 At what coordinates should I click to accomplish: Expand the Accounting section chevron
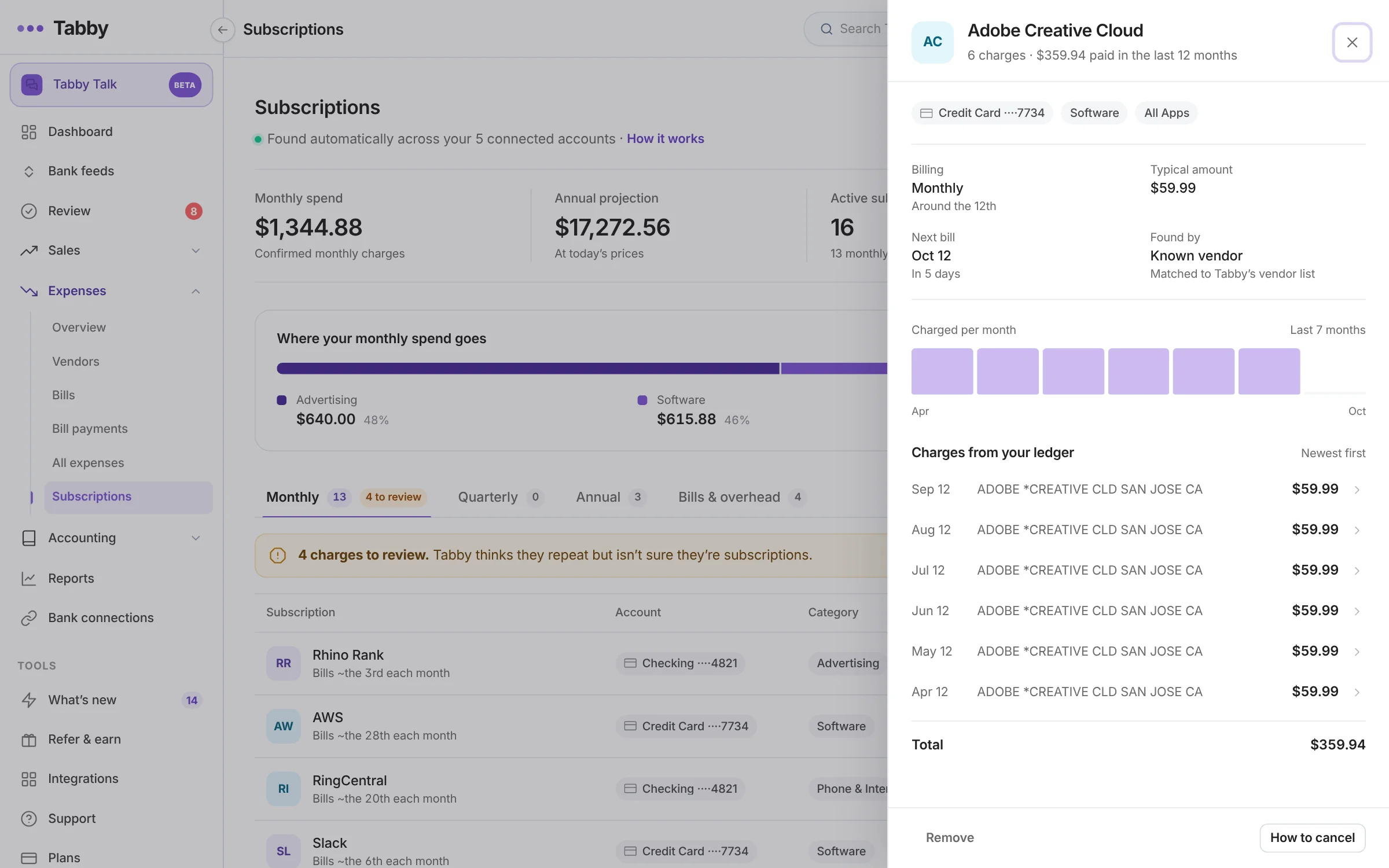pos(196,538)
